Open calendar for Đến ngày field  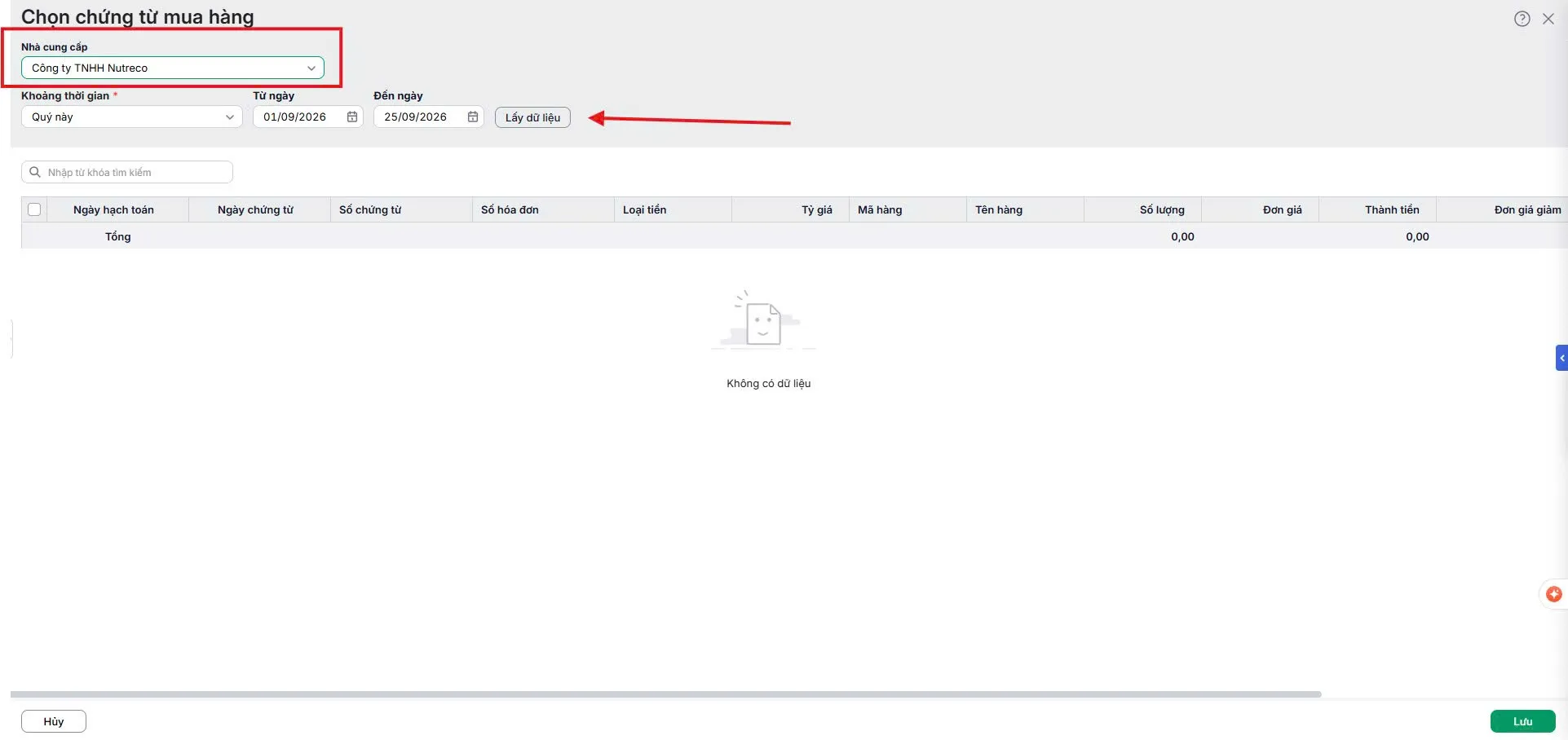click(473, 117)
